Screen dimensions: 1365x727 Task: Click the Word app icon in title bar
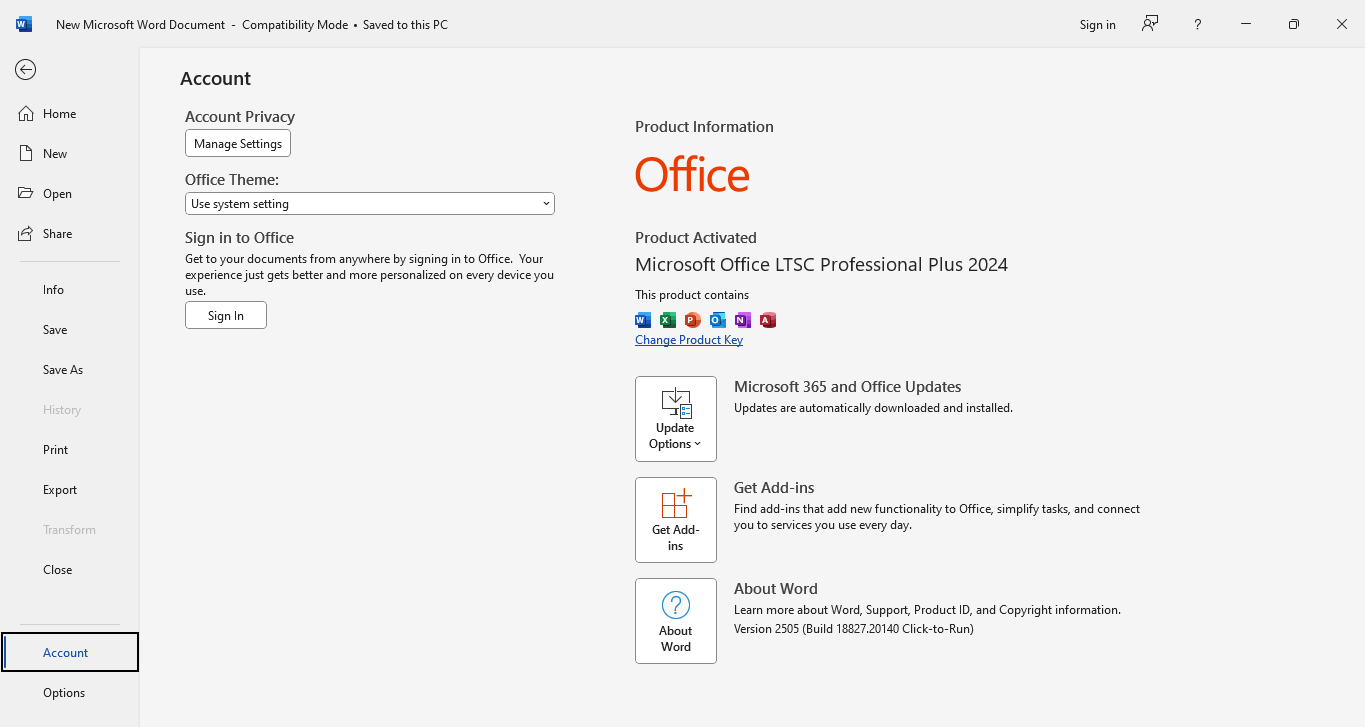click(x=24, y=24)
